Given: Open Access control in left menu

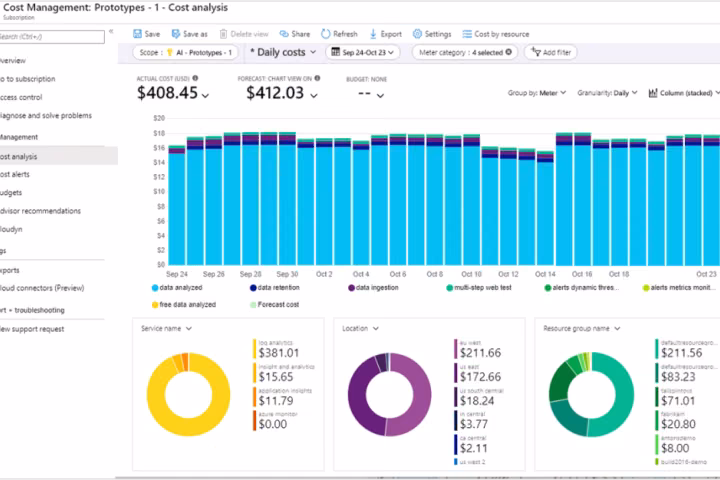Looking at the screenshot, I should pyautogui.click(x=21, y=97).
